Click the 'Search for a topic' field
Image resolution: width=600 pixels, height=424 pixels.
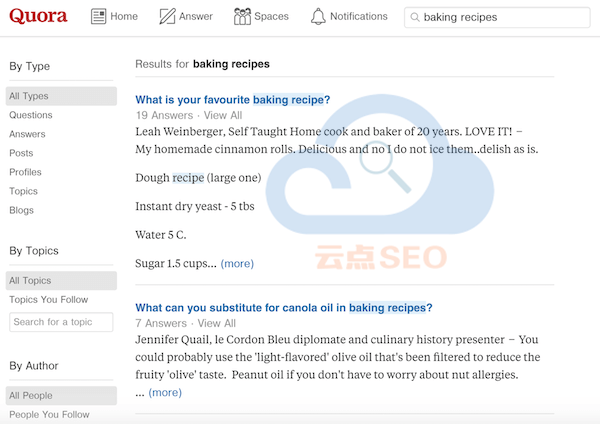[61, 322]
